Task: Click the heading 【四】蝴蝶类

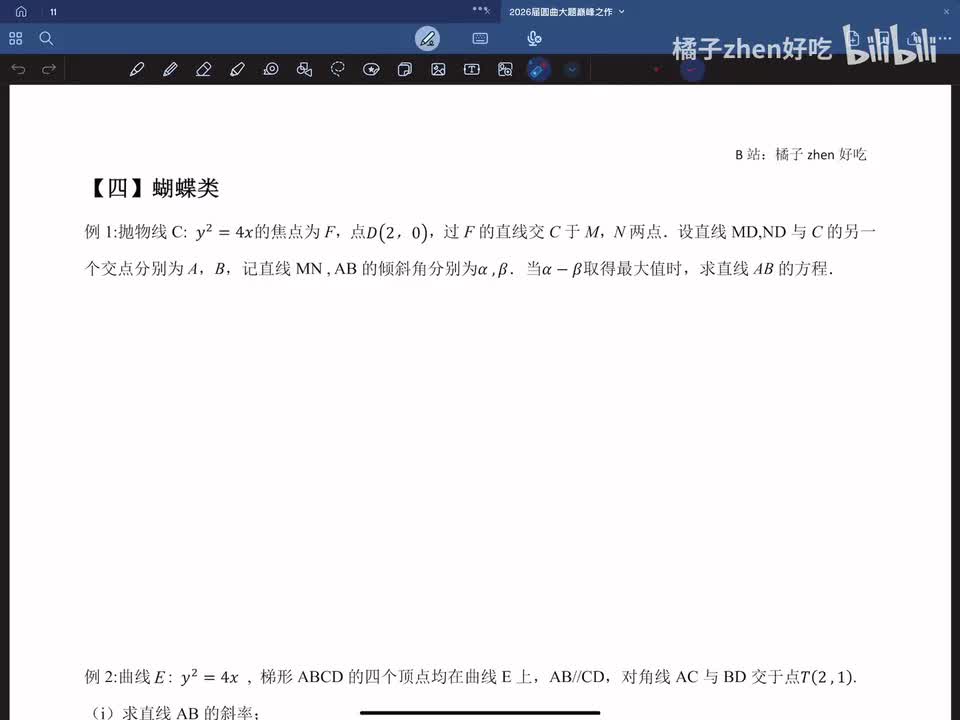Action: point(154,188)
